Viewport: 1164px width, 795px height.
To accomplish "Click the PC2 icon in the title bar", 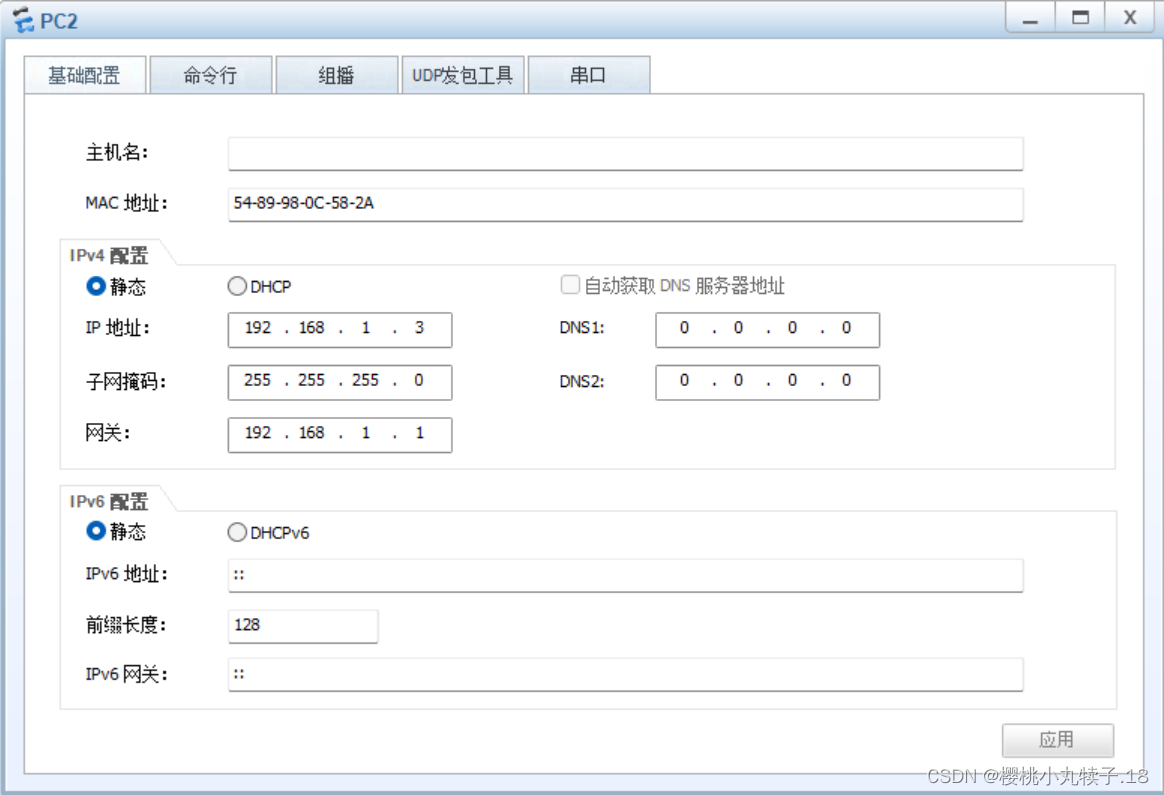I will [x=22, y=18].
